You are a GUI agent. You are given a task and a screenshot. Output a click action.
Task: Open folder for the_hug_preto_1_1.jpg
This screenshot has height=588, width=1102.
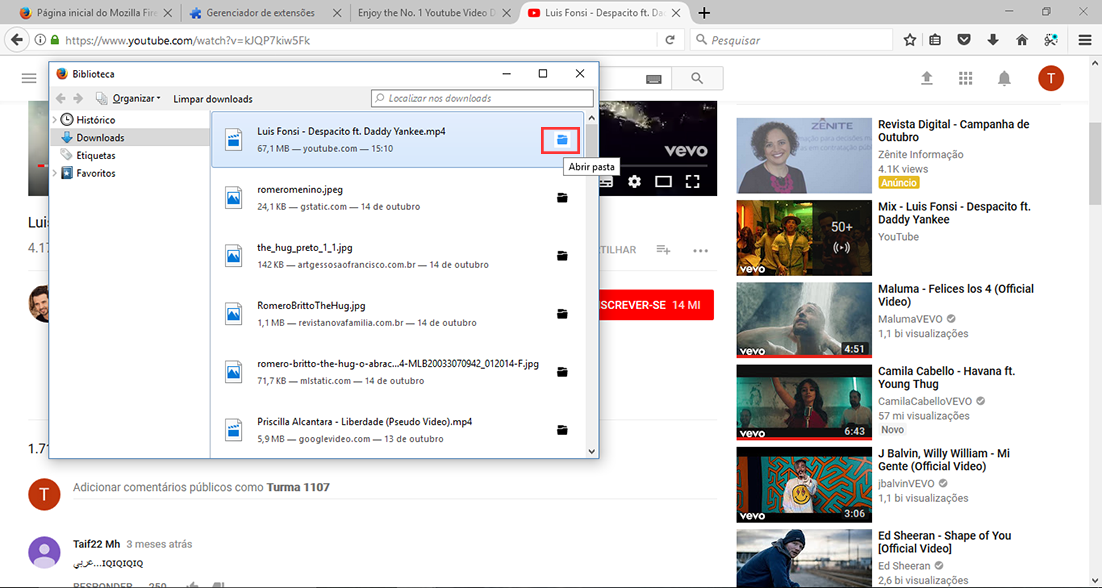coord(562,256)
